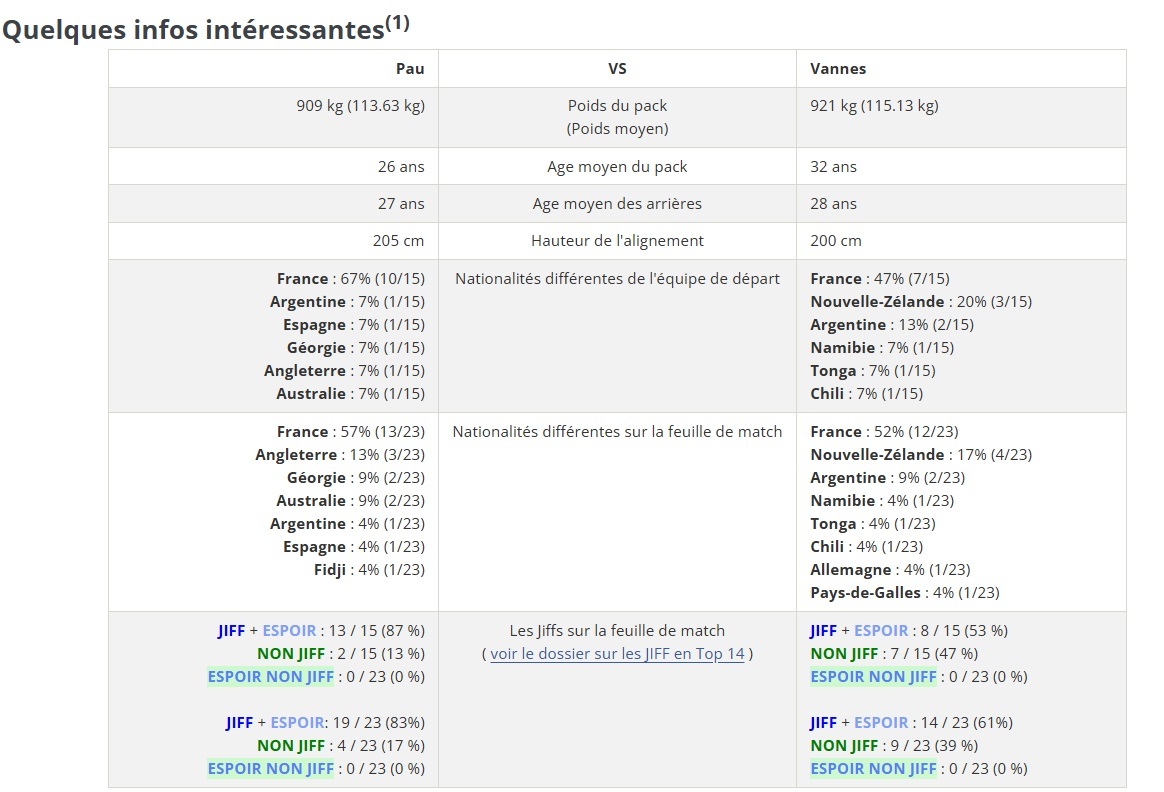This screenshot has height=792, width=1164.
Task: Select Pau's 909 kg pack weight value
Action: tap(360, 106)
